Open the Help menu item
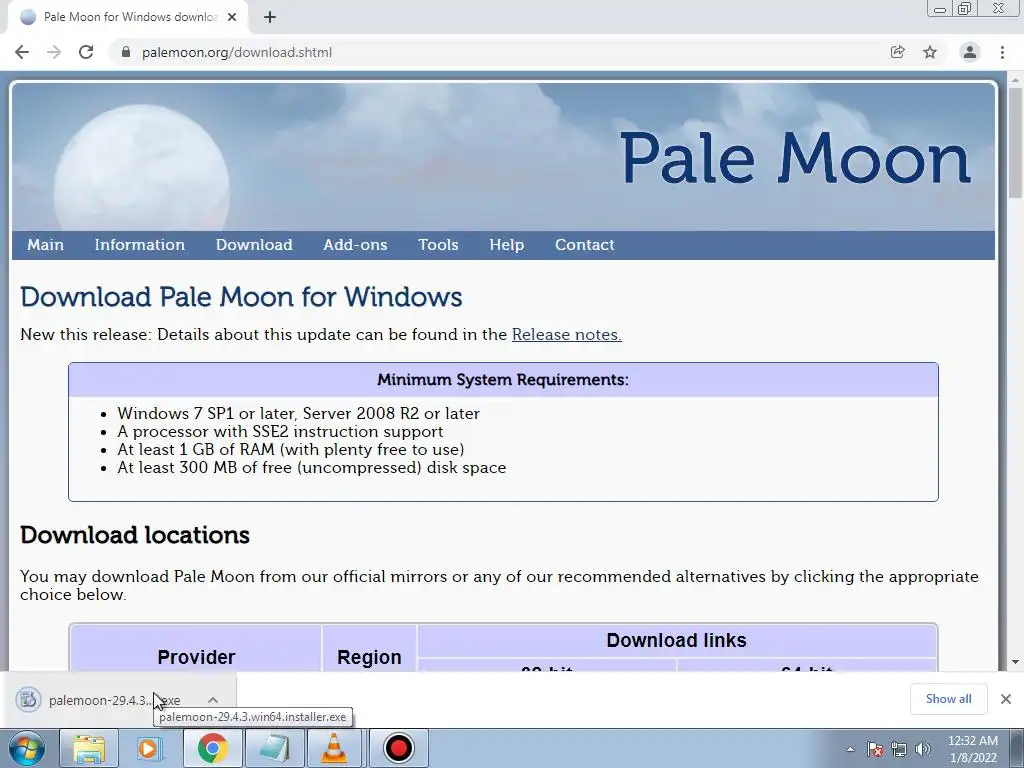 click(507, 245)
